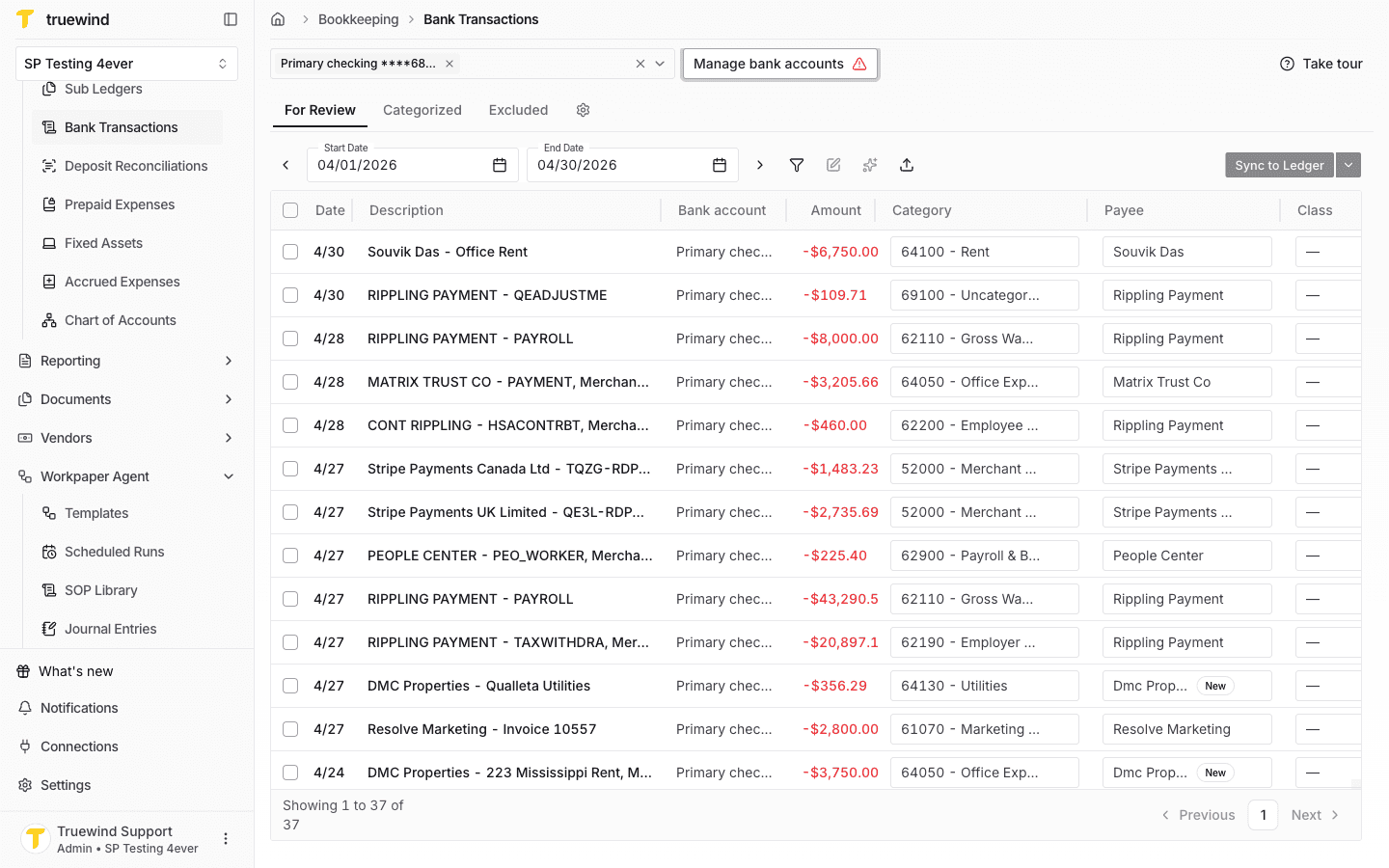
Task: Open category dropdown 64130 - Utilities
Action: [984, 686]
